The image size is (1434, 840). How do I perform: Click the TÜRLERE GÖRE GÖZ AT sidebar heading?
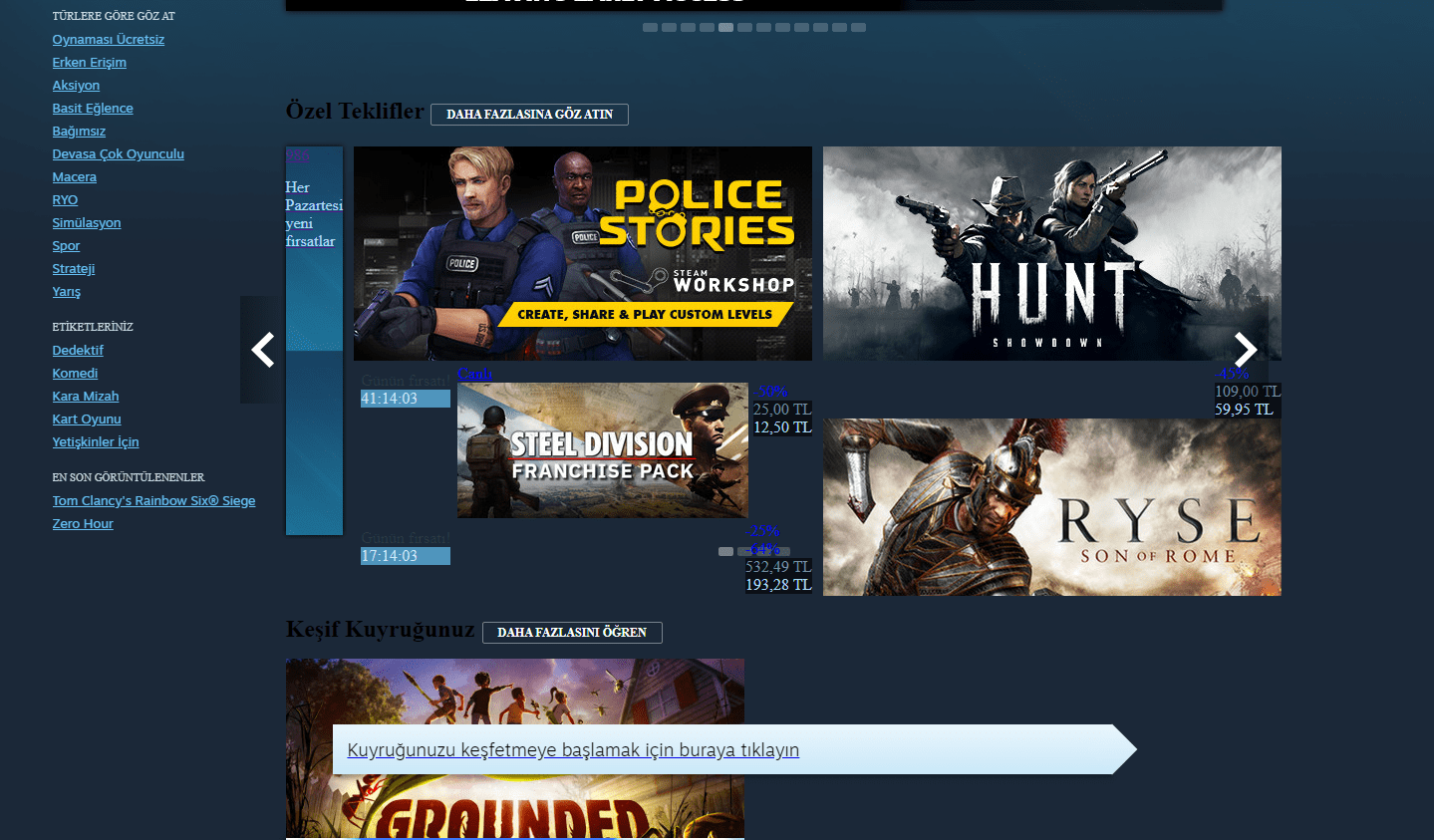114,16
